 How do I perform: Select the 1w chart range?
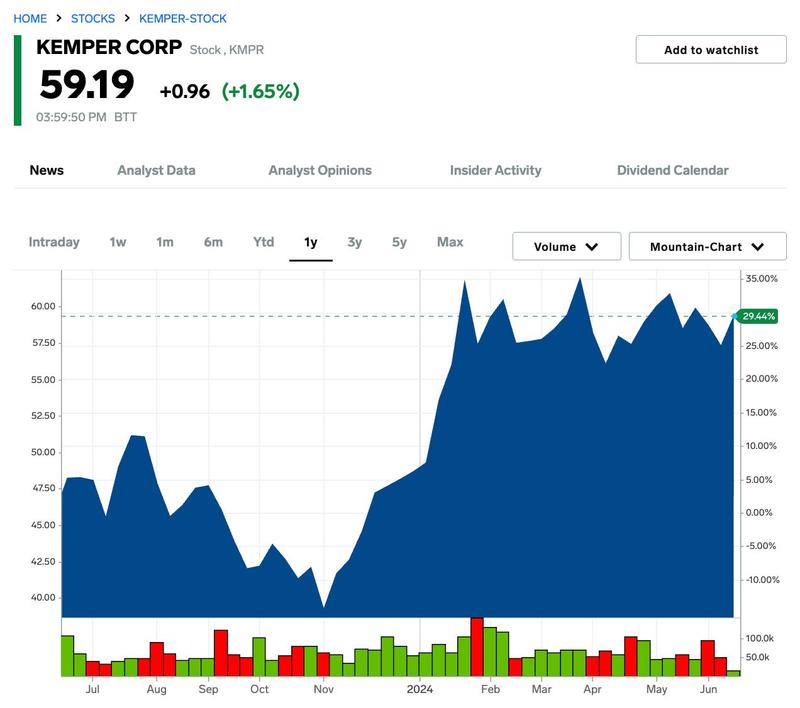[x=117, y=242]
